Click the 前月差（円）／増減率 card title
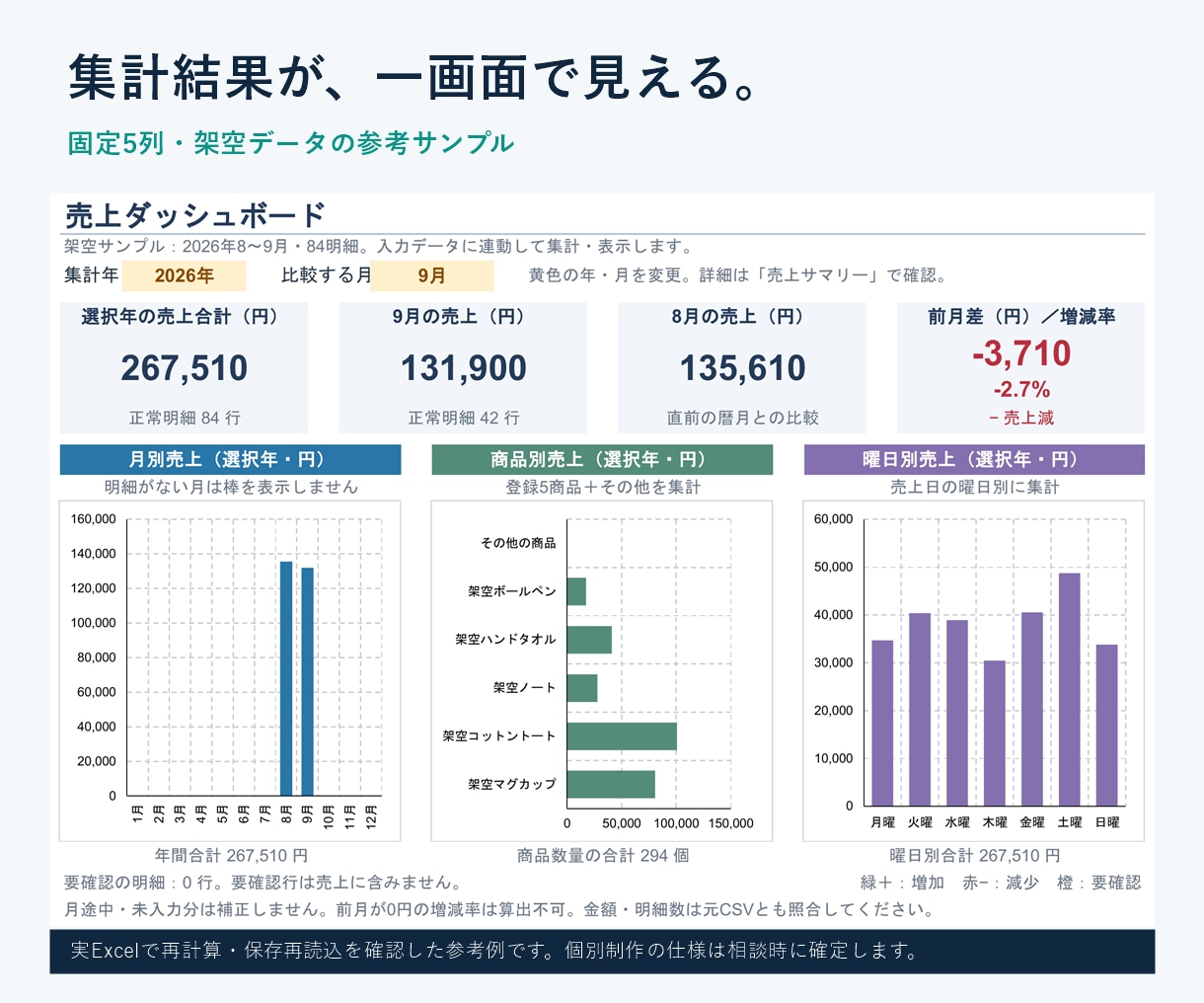The height and width of the screenshot is (1003, 1204). click(1021, 317)
